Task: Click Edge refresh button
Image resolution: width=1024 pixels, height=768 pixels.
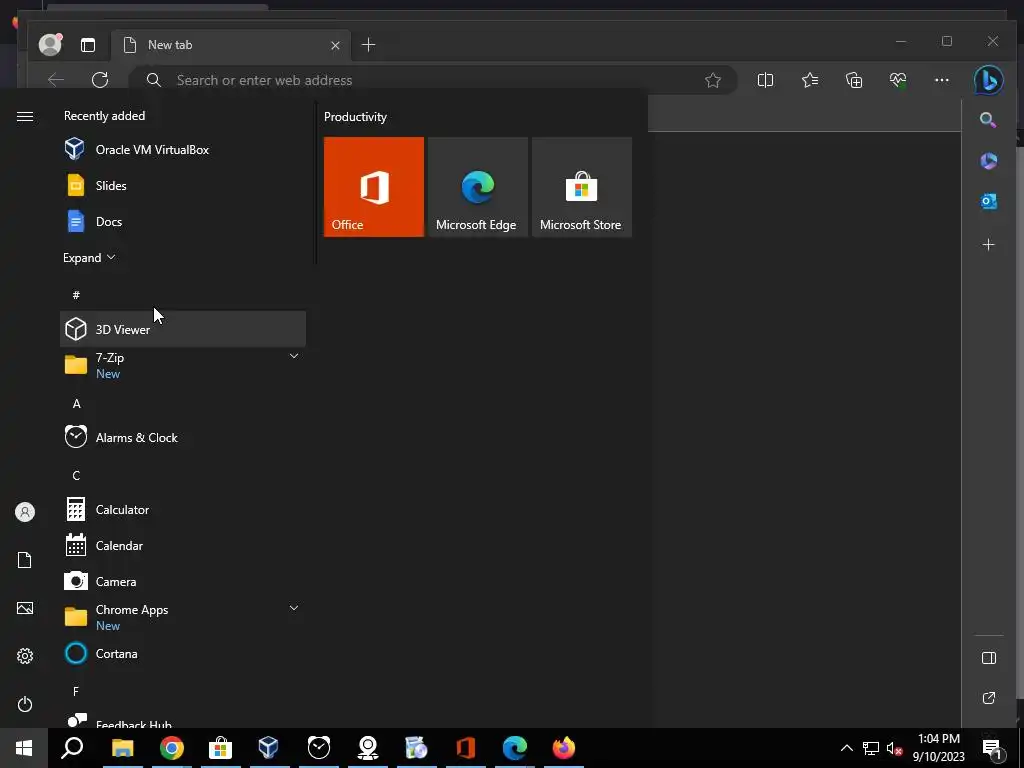Action: coord(100,80)
